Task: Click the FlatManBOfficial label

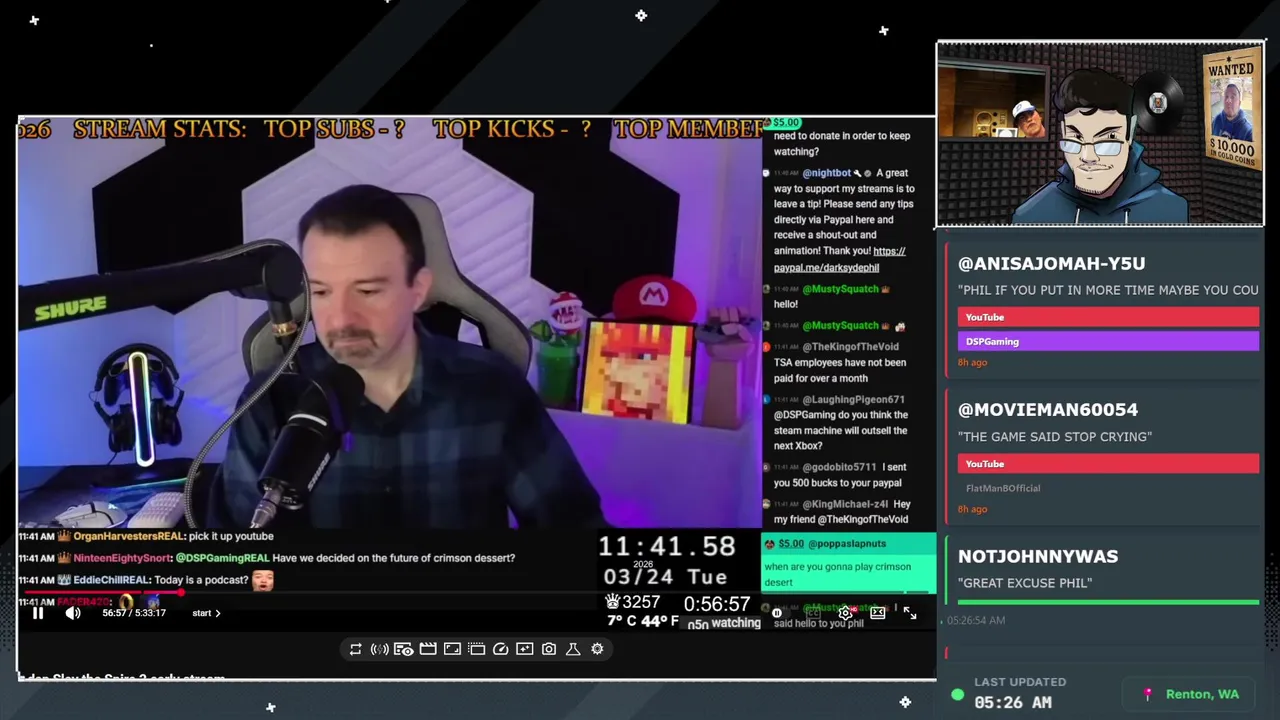Action: pos(1003,488)
